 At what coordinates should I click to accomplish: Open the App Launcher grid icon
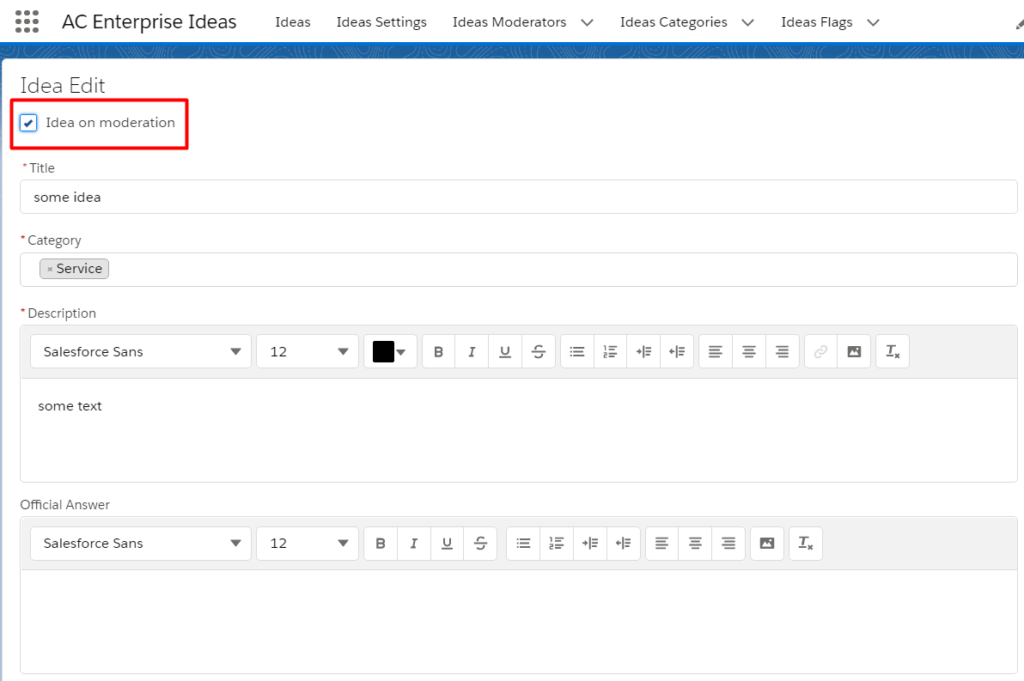(27, 22)
